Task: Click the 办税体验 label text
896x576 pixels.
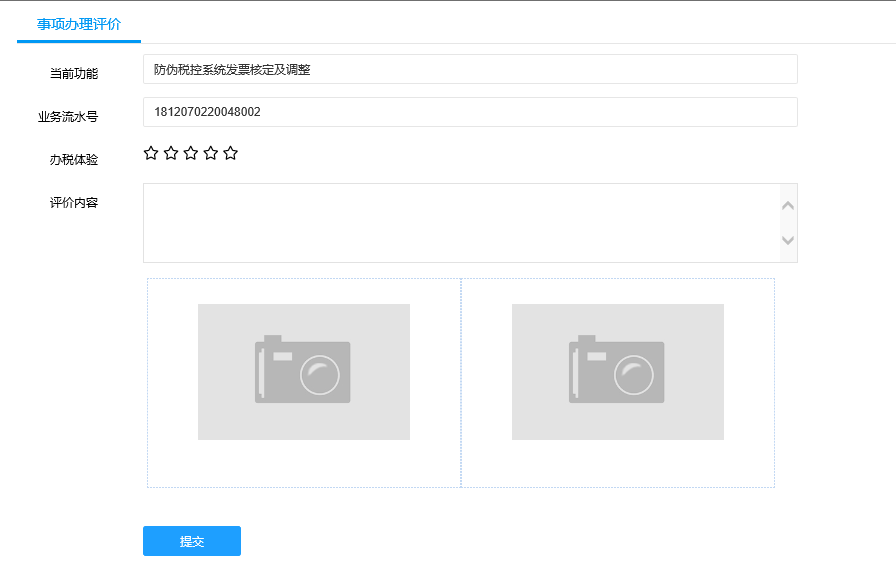Action: pos(74,160)
